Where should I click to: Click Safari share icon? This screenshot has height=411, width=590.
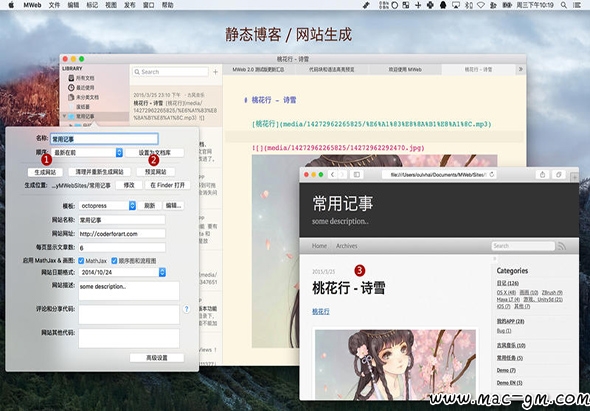542,175
